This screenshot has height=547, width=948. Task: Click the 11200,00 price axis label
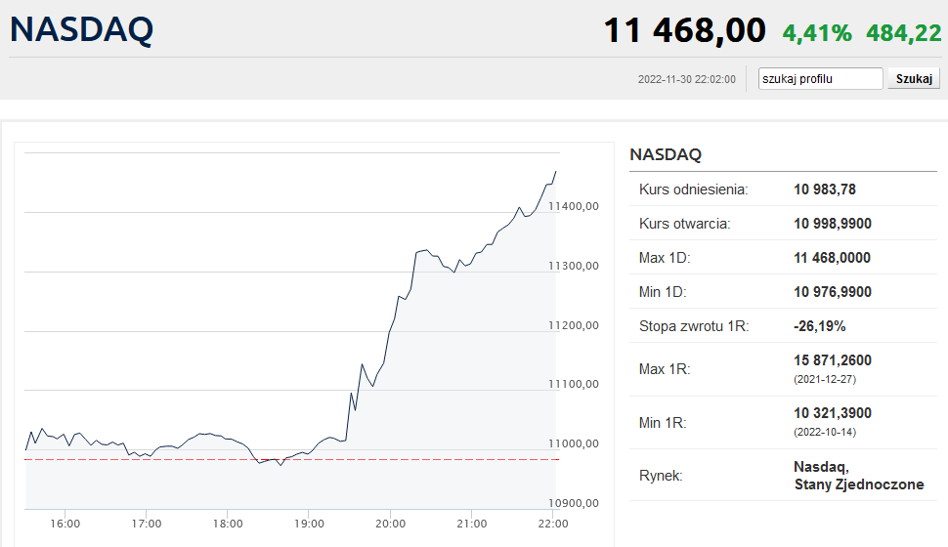coord(573,325)
